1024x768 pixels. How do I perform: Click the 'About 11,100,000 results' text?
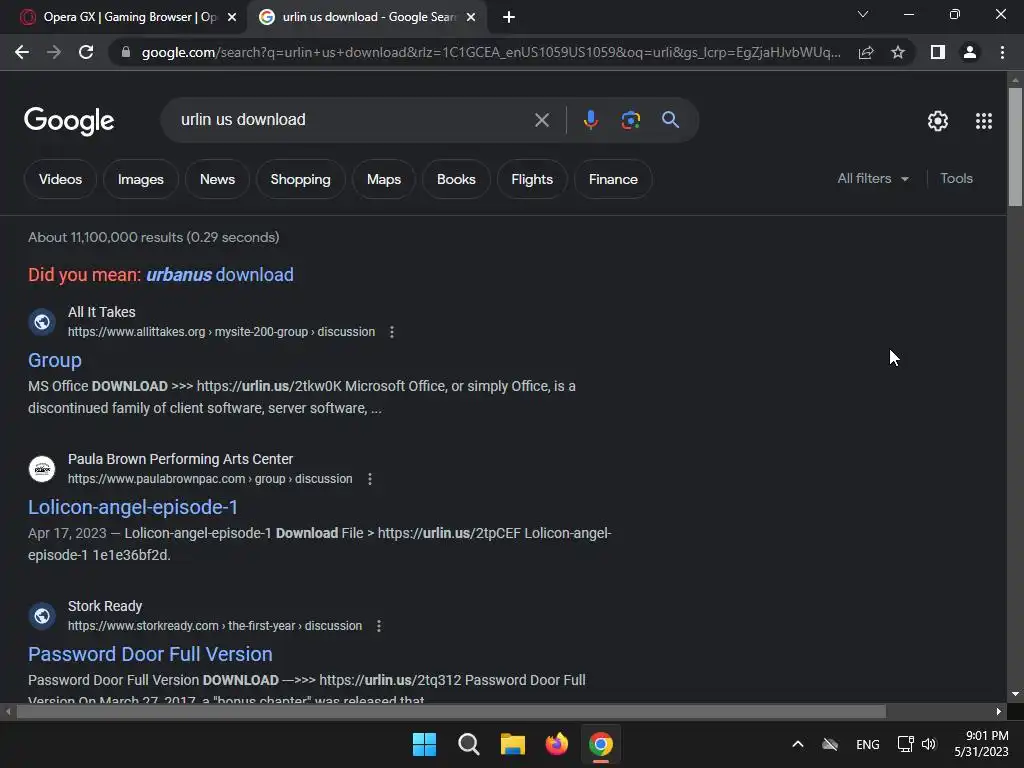click(153, 237)
